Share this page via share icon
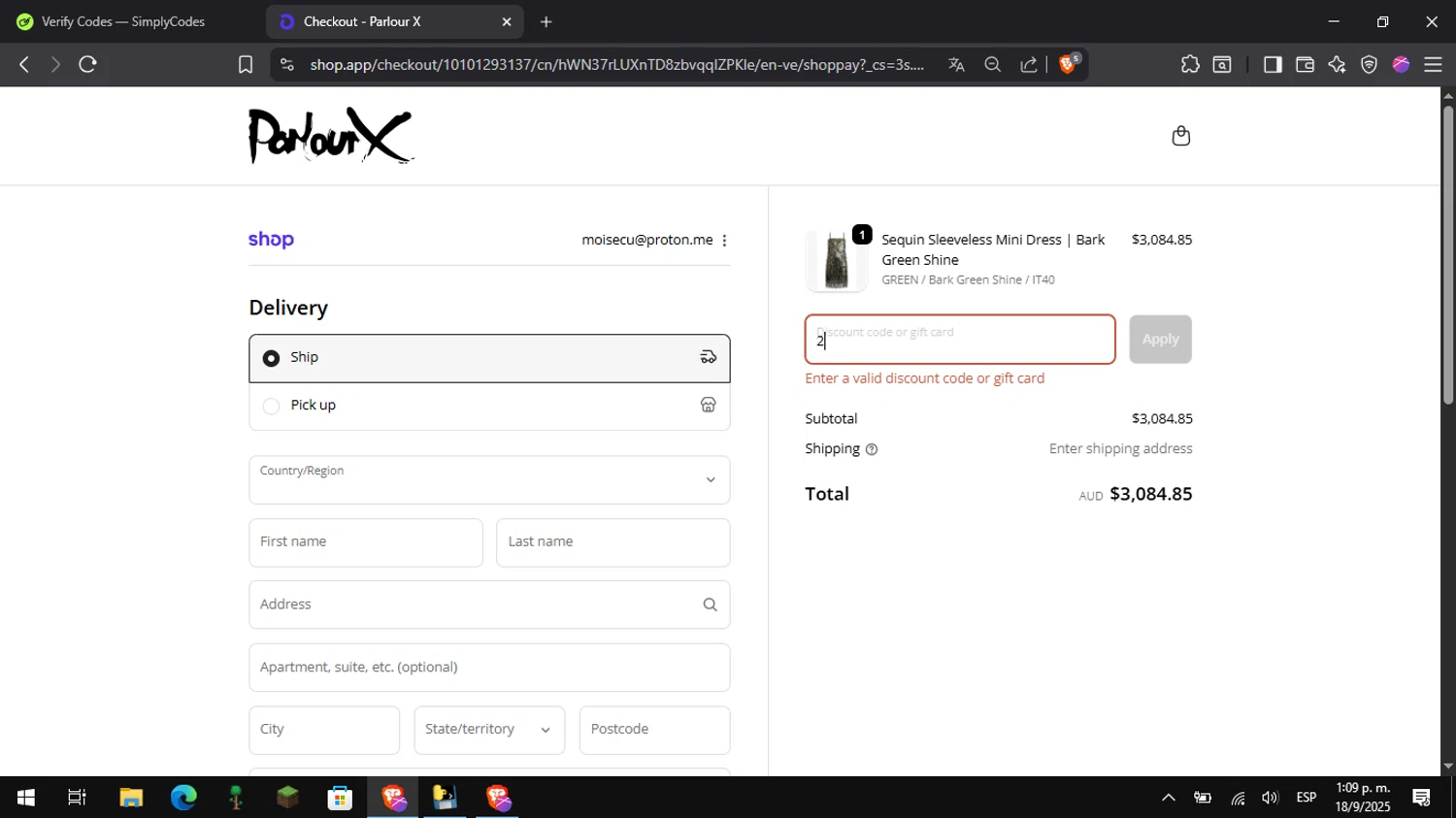 point(1028,65)
